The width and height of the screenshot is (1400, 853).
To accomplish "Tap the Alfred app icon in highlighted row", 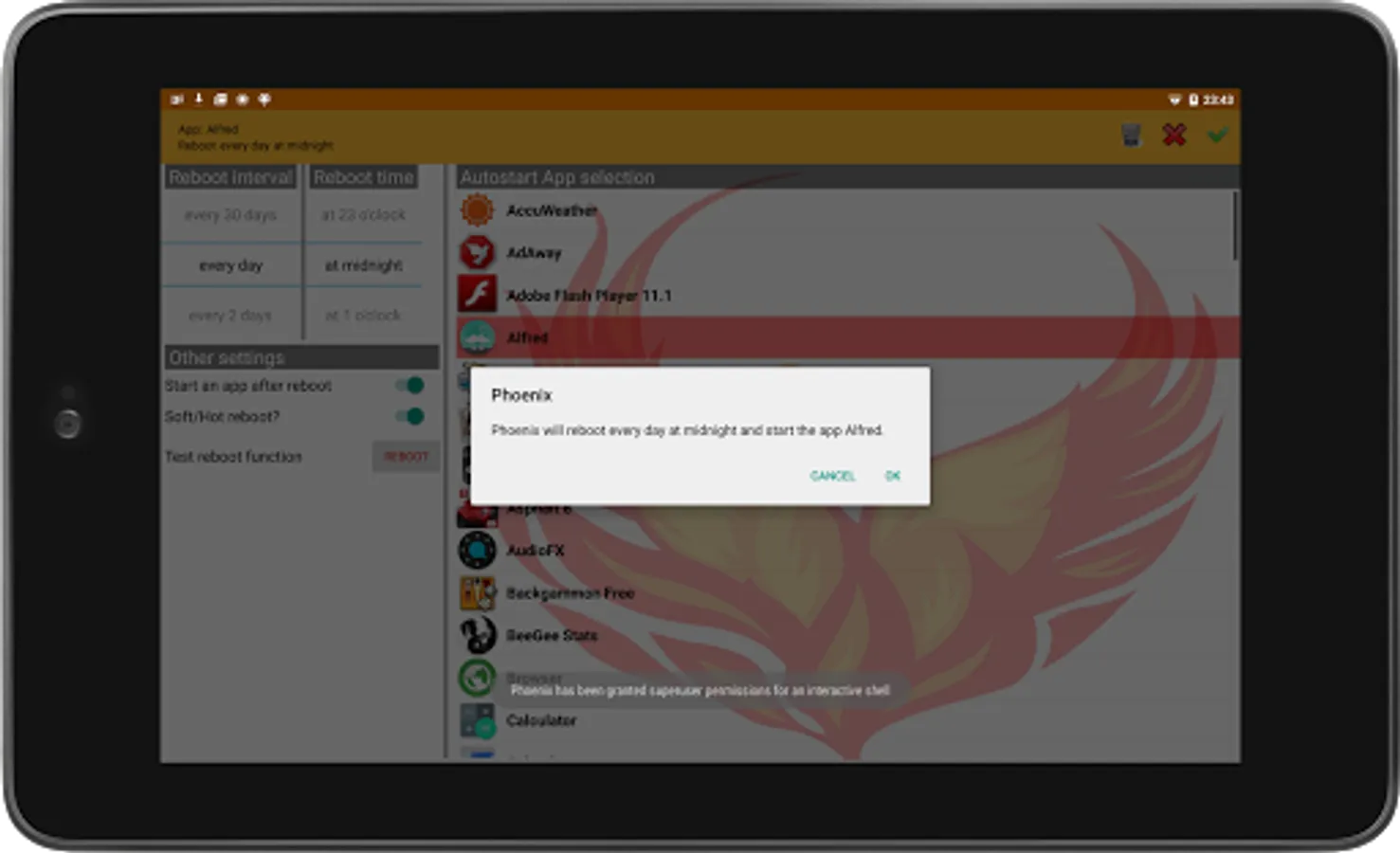I will click(477, 337).
